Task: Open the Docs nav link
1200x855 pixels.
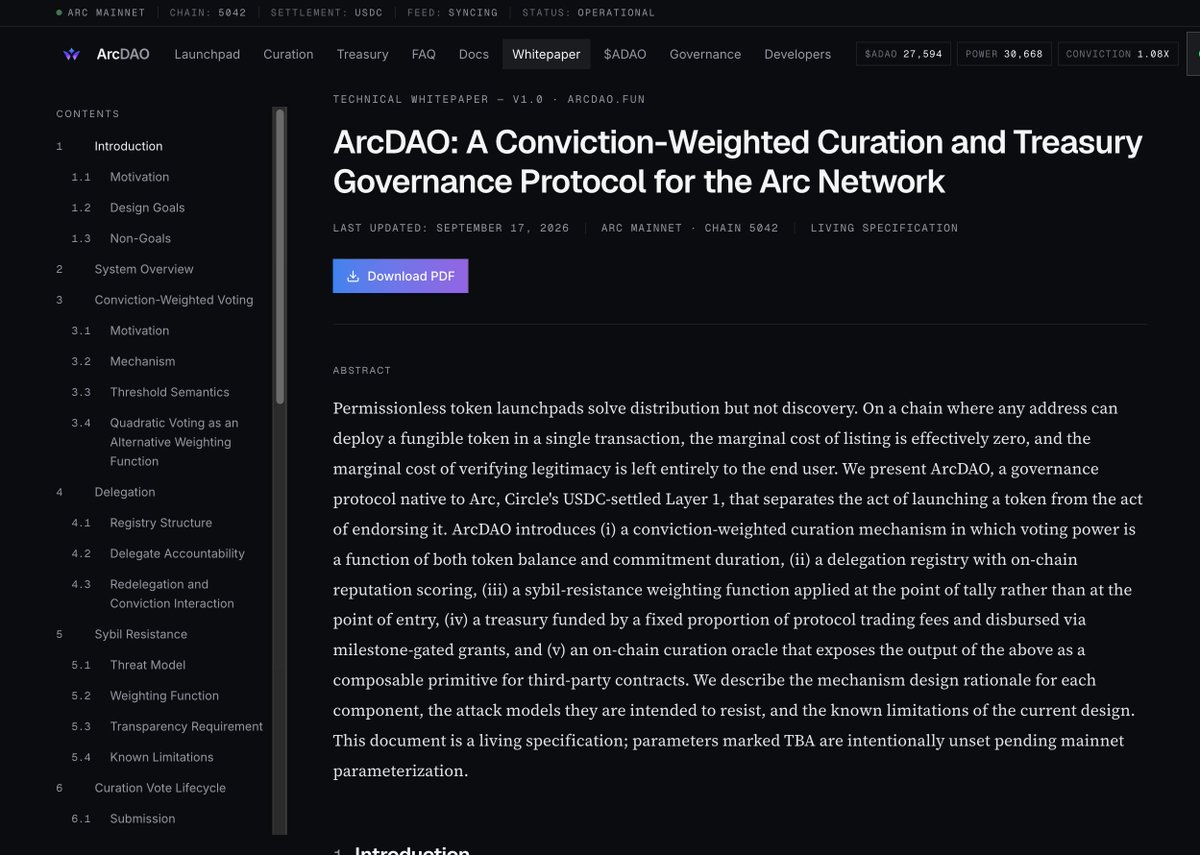Action: click(x=474, y=54)
